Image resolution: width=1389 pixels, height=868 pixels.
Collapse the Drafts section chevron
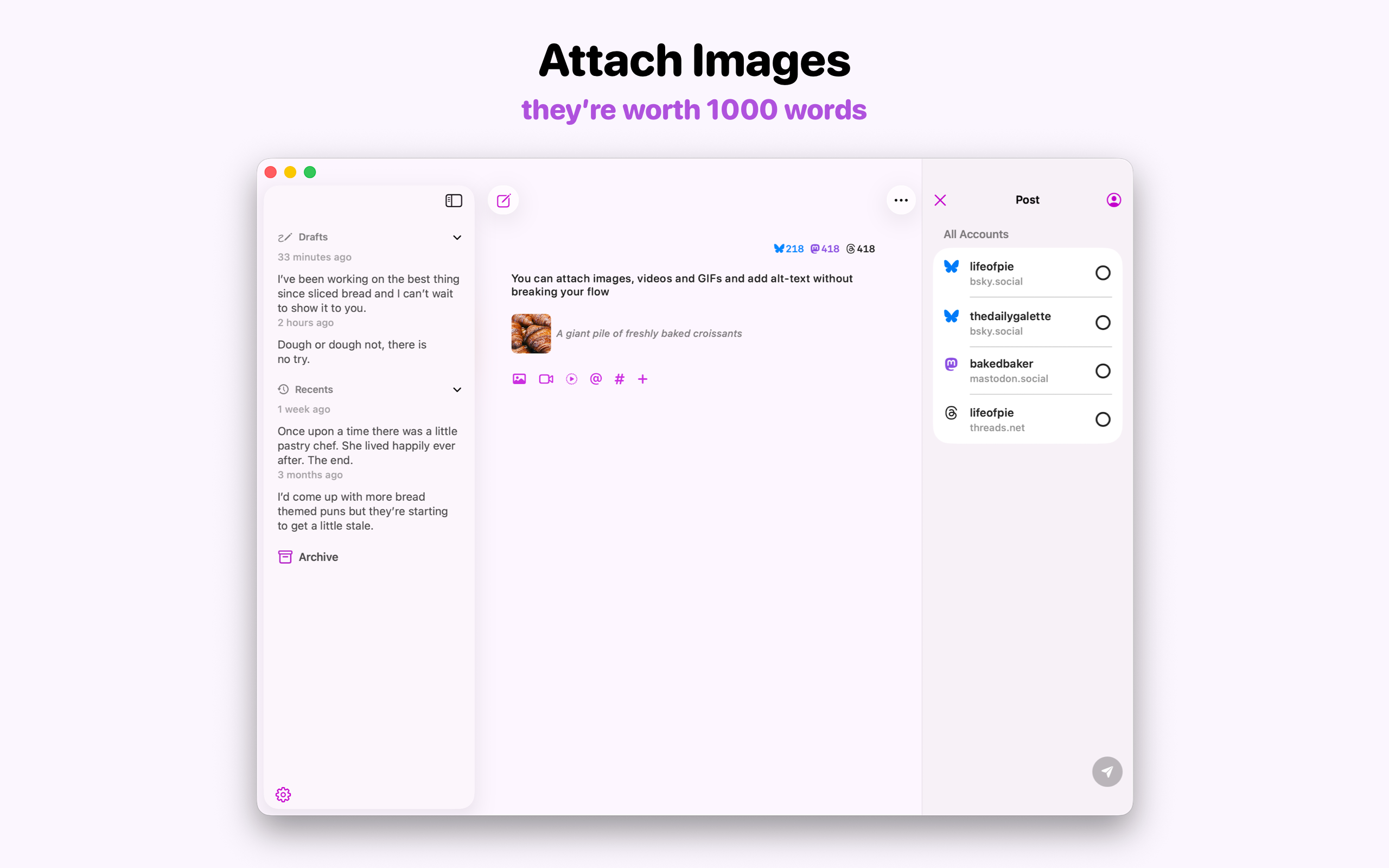click(457, 238)
